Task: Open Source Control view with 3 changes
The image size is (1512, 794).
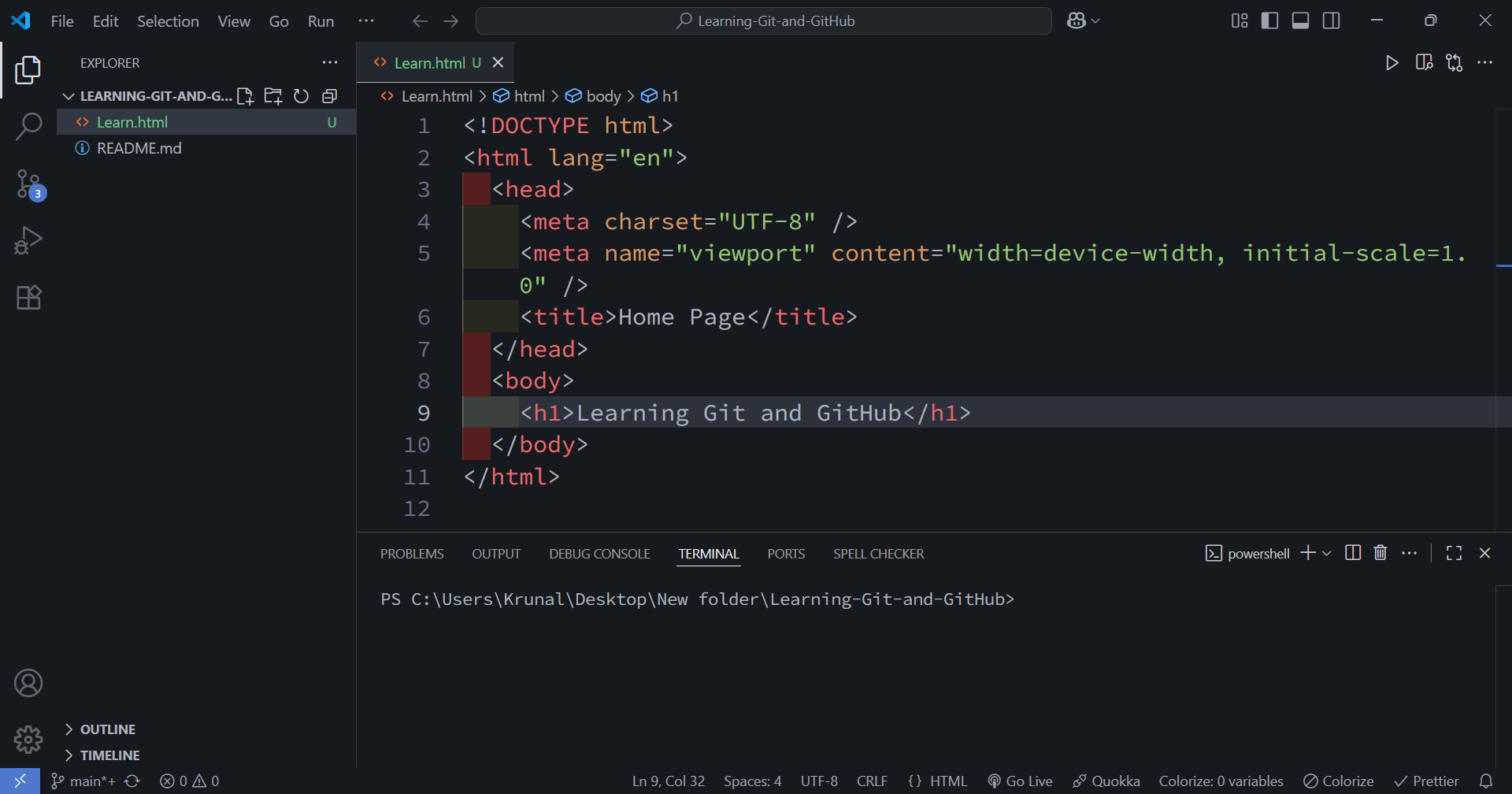Action: point(30,184)
